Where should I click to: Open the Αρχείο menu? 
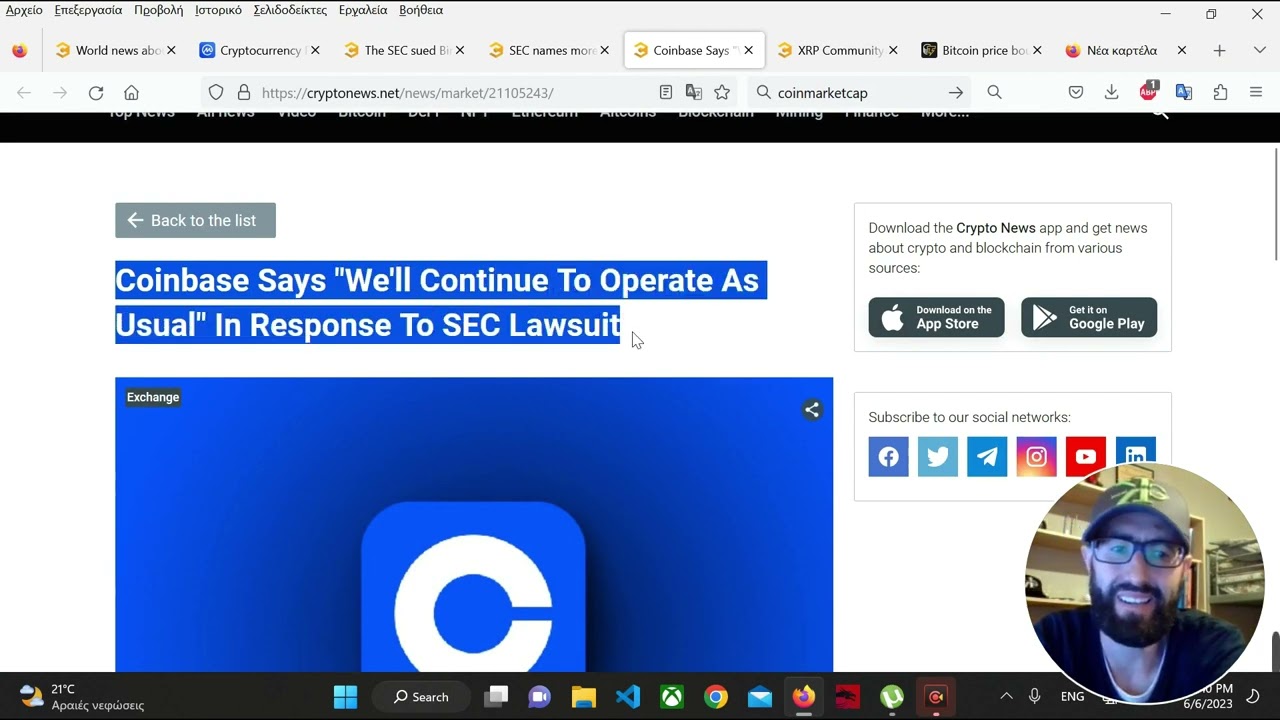pyautogui.click(x=24, y=10)
